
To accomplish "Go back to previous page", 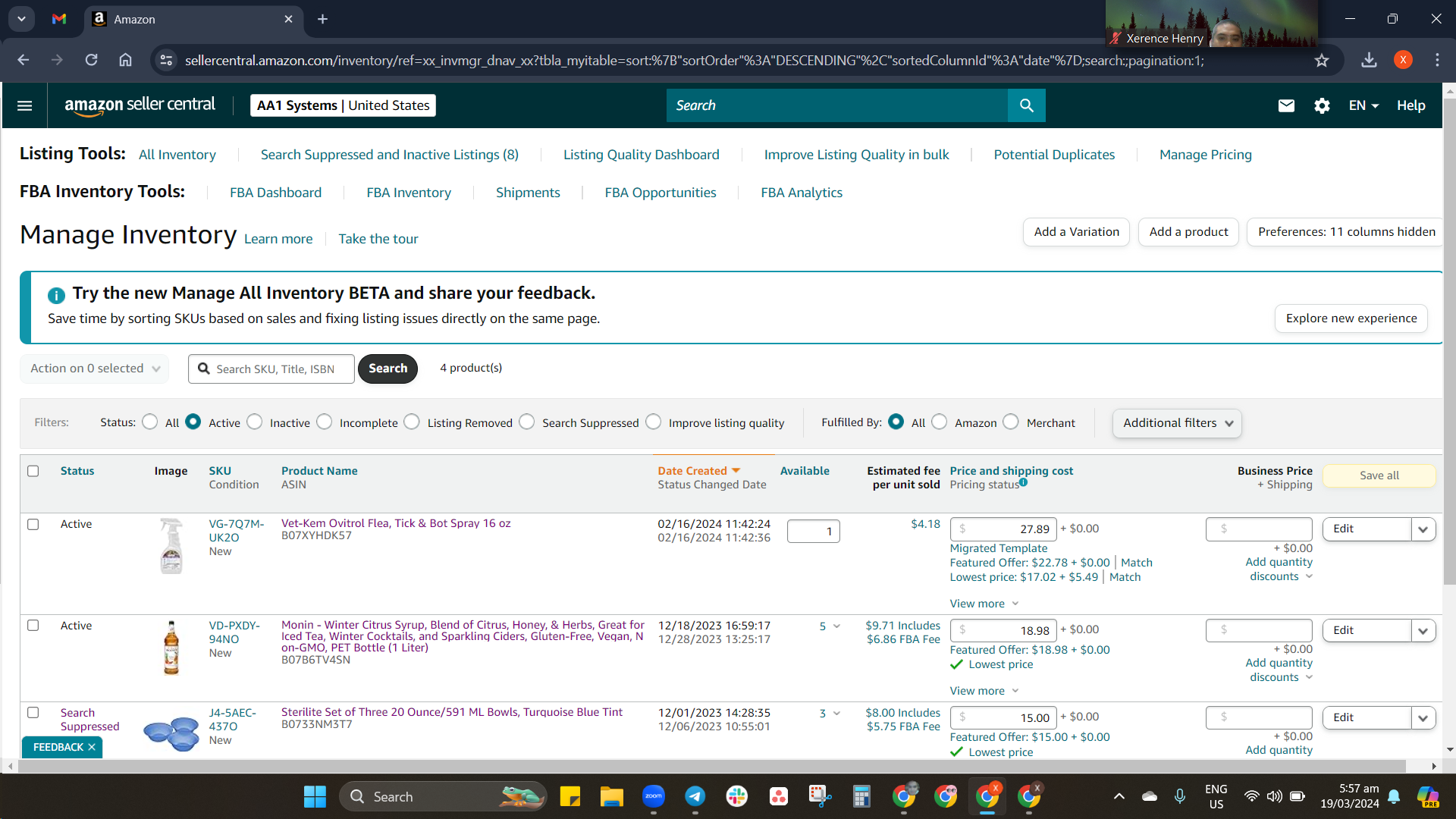I will coord(23,60).
